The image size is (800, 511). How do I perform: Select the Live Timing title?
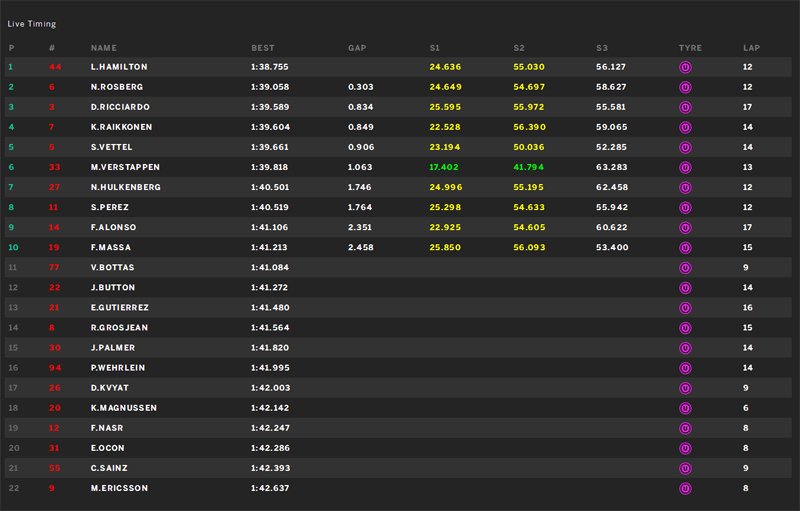(x=32, y=23)
